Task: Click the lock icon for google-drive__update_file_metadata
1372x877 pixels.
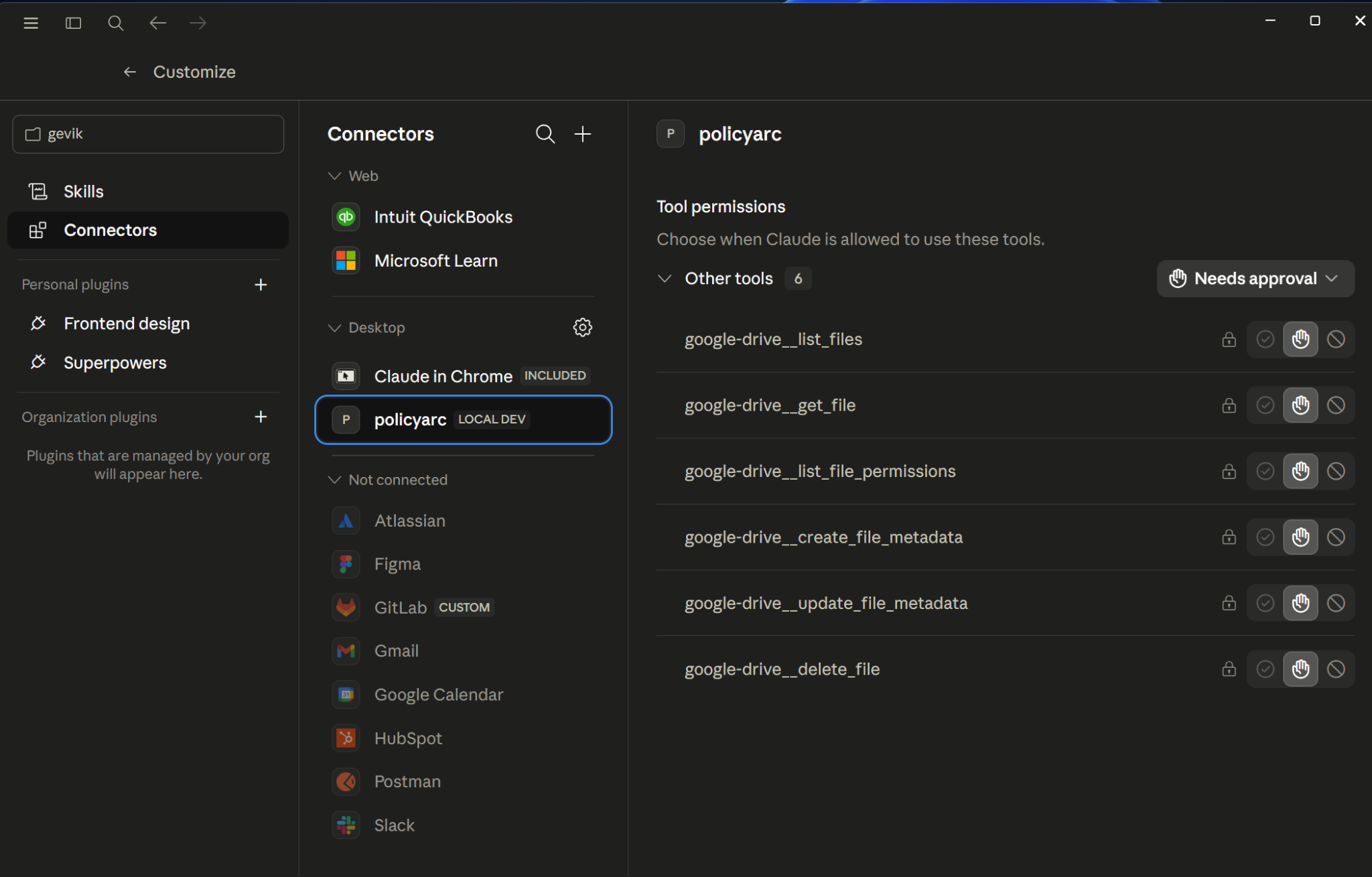Action: (1229, 603)
